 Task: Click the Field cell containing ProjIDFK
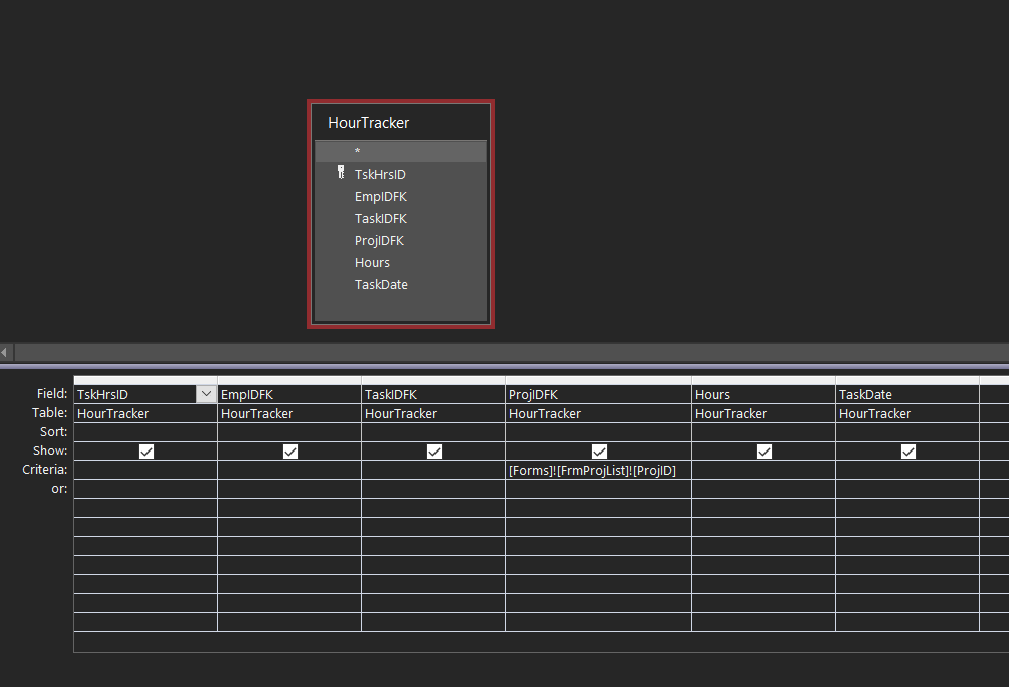598,394
